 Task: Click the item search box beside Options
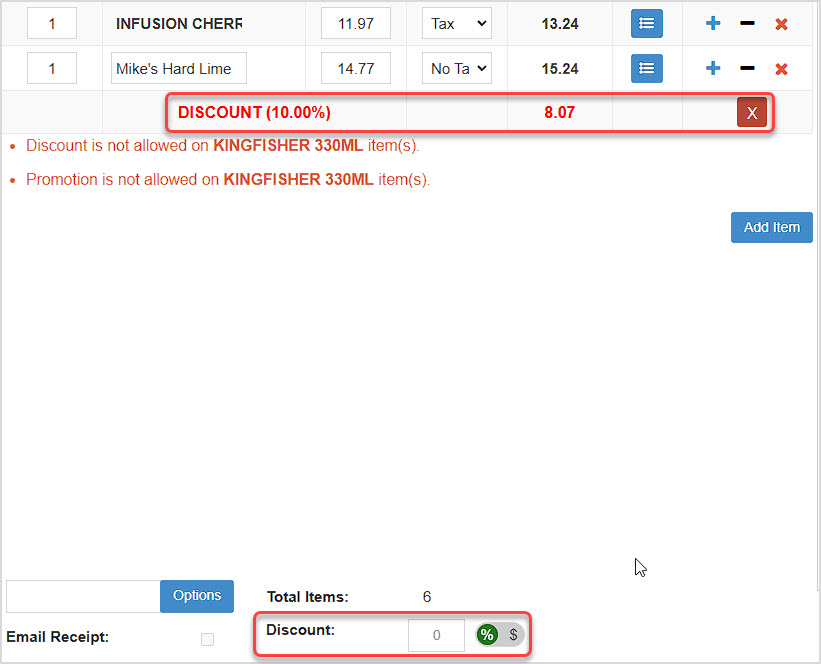(x=82, y=596)
